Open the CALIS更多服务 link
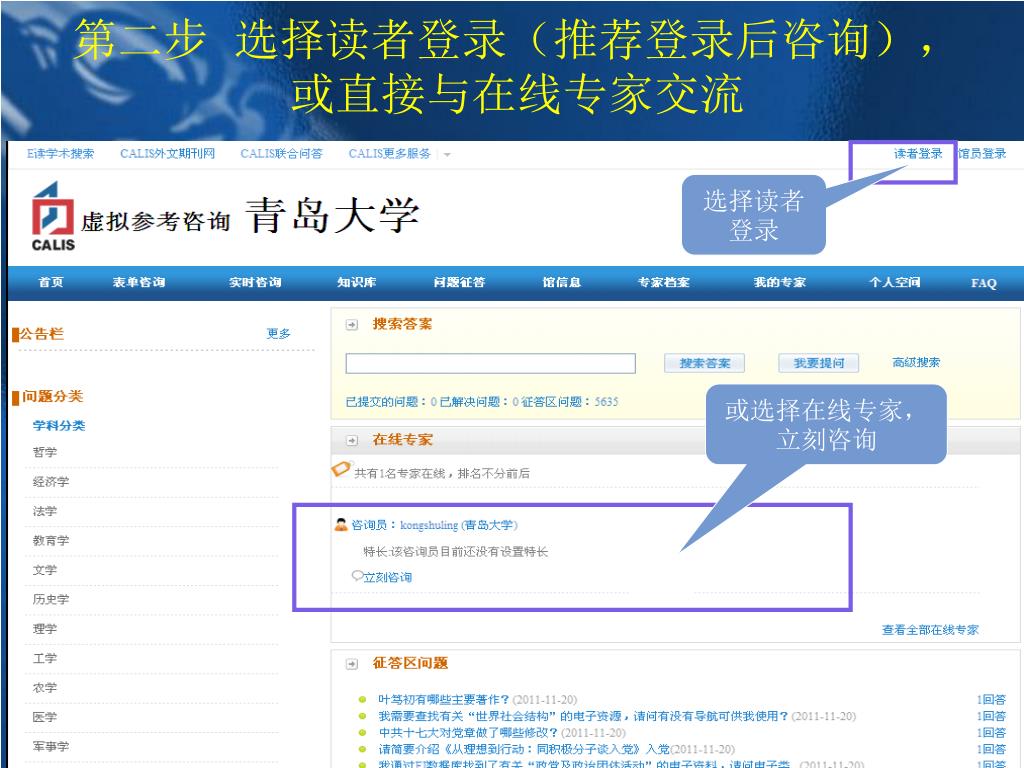The image size is (1024, 768). [390, 153]
